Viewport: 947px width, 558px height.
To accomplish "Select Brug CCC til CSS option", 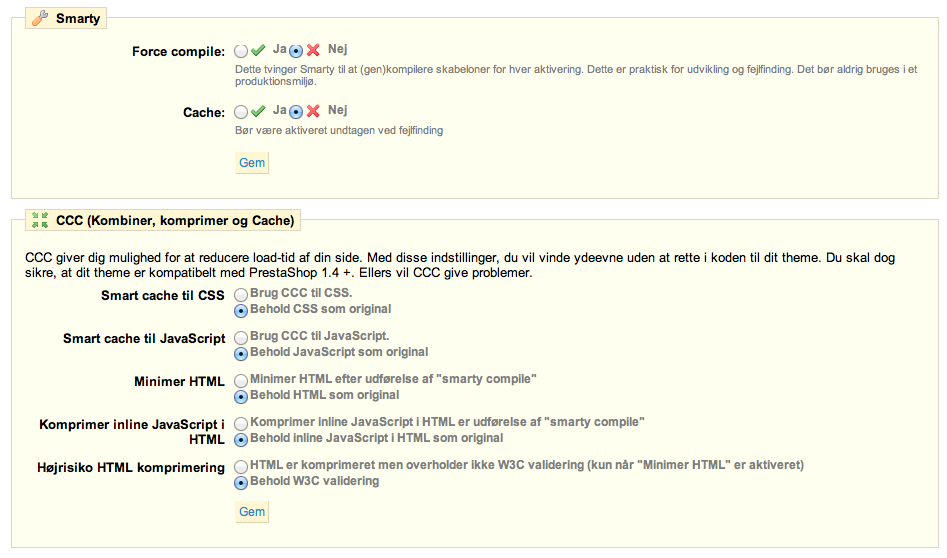I will [241, 295].
